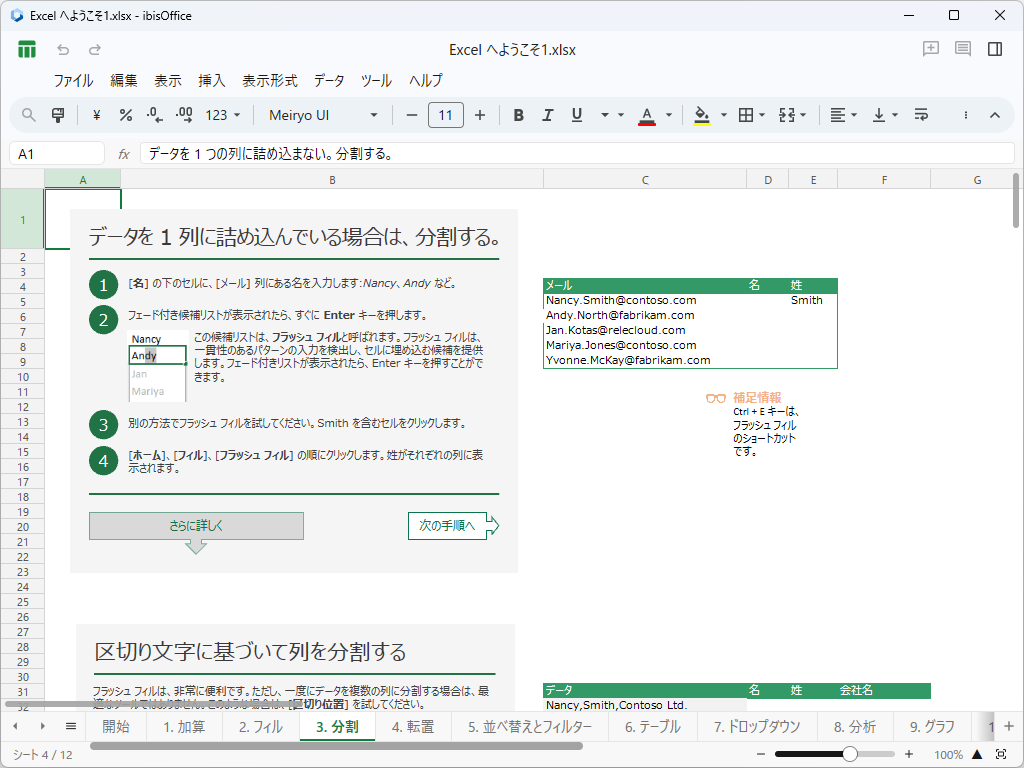Image resolution: width=1024 pixels, height=768 pixels.
Task: Toggle text wrapping
Action: 921,115
